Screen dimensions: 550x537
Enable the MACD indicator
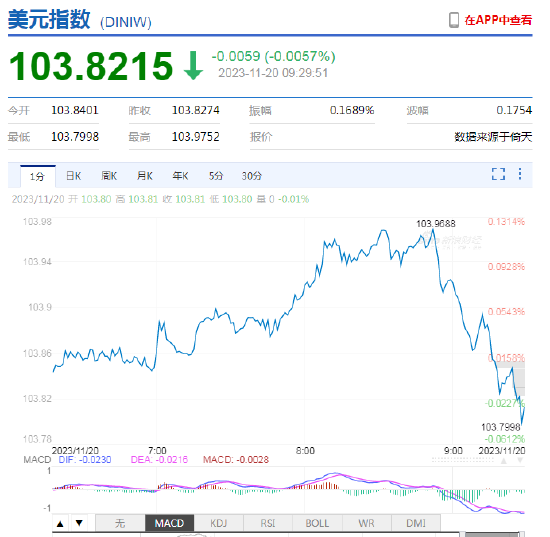169,524
